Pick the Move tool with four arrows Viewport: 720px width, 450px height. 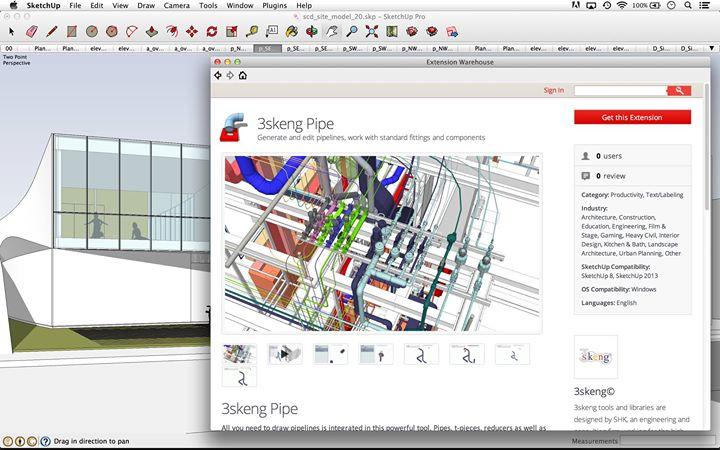point(192,32)
